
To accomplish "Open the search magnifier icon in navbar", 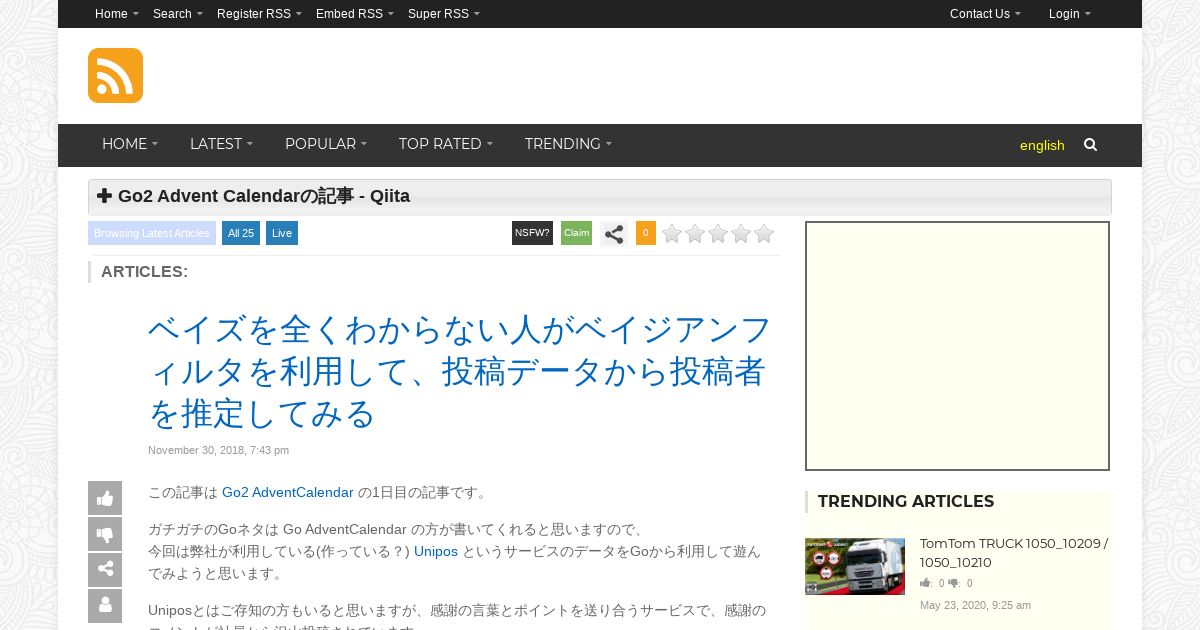I will coord(1090,145).
